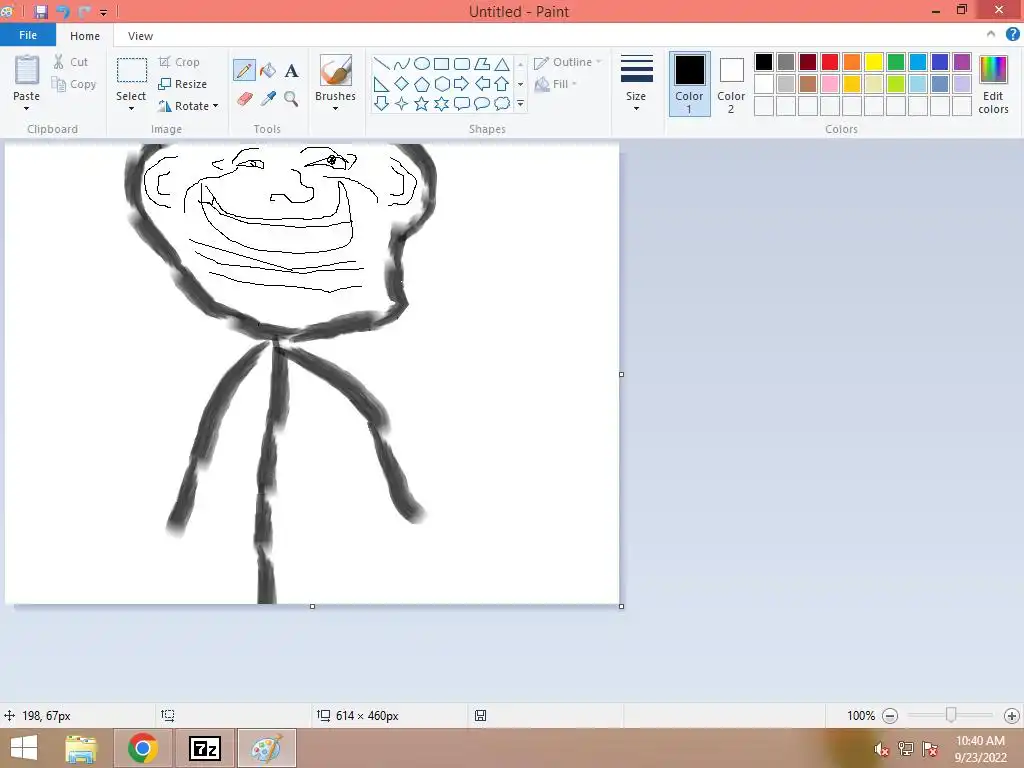Image resolution: width=1024 pixels, height=768 pixels.
Task: Open the Select dropdown arrow
Action: click(x=131, y=109)
